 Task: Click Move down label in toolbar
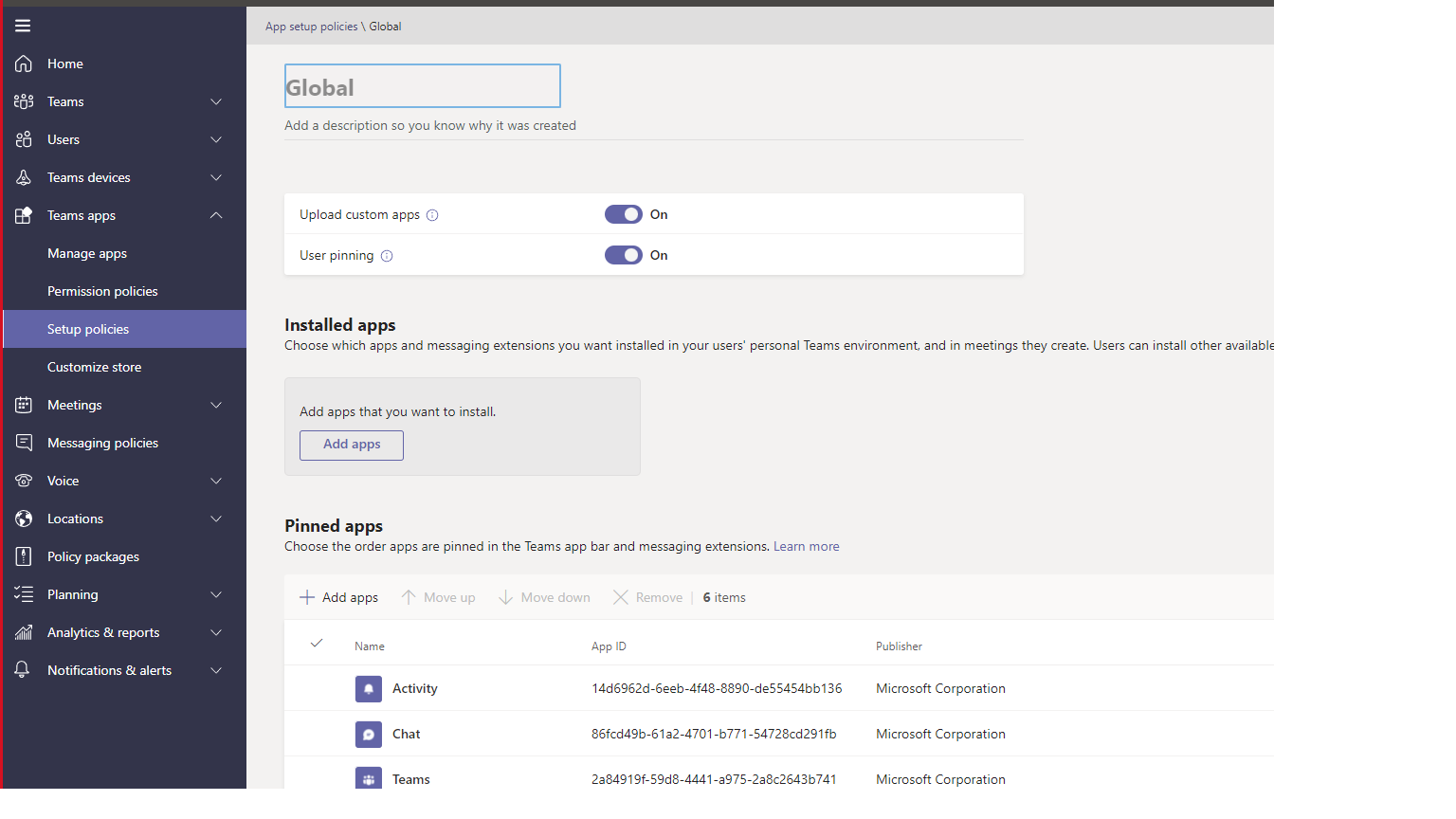click(555, 597)
